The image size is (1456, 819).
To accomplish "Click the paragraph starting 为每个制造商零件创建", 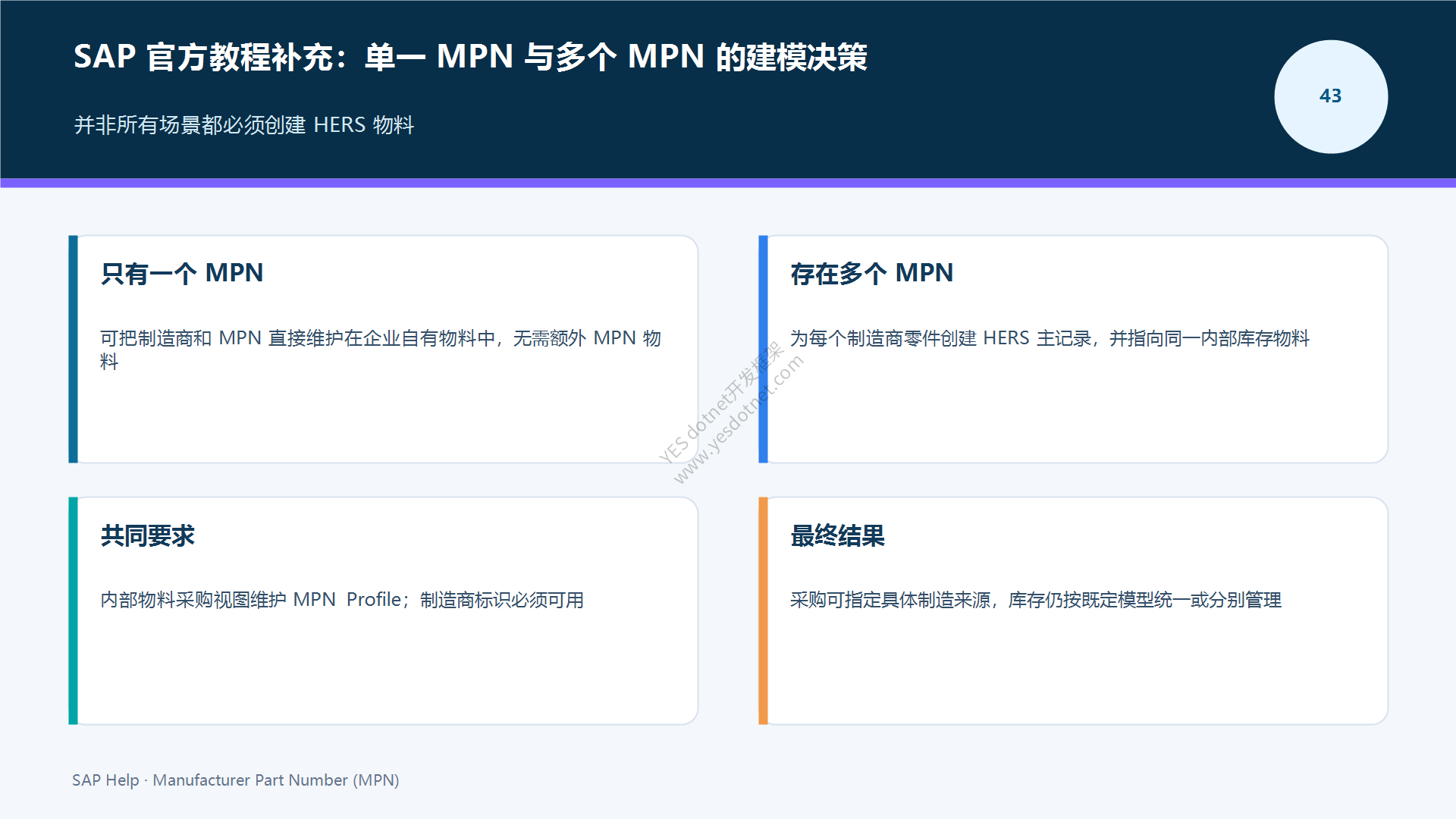I will 1050,338.
